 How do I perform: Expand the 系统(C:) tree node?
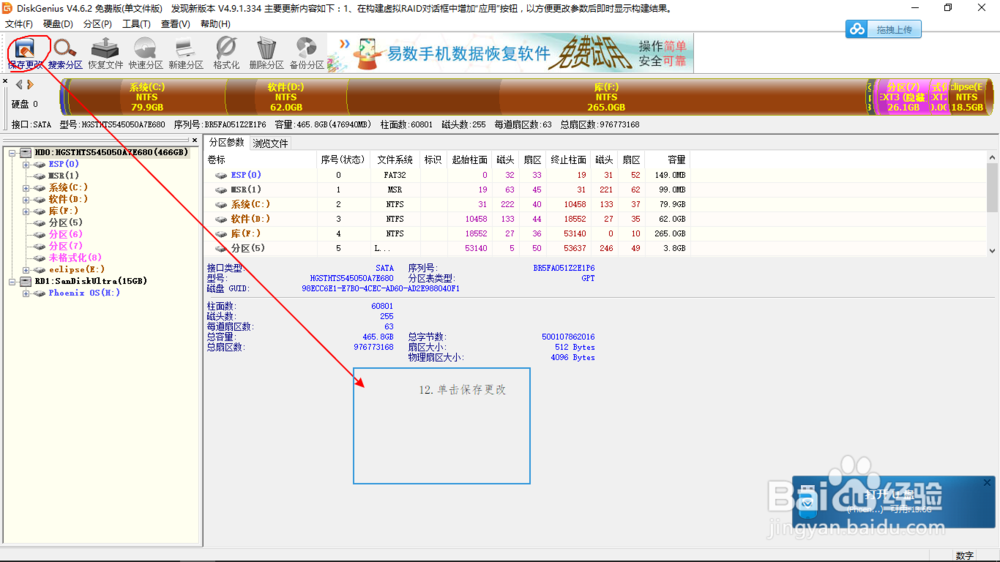(x=26, y=188)
